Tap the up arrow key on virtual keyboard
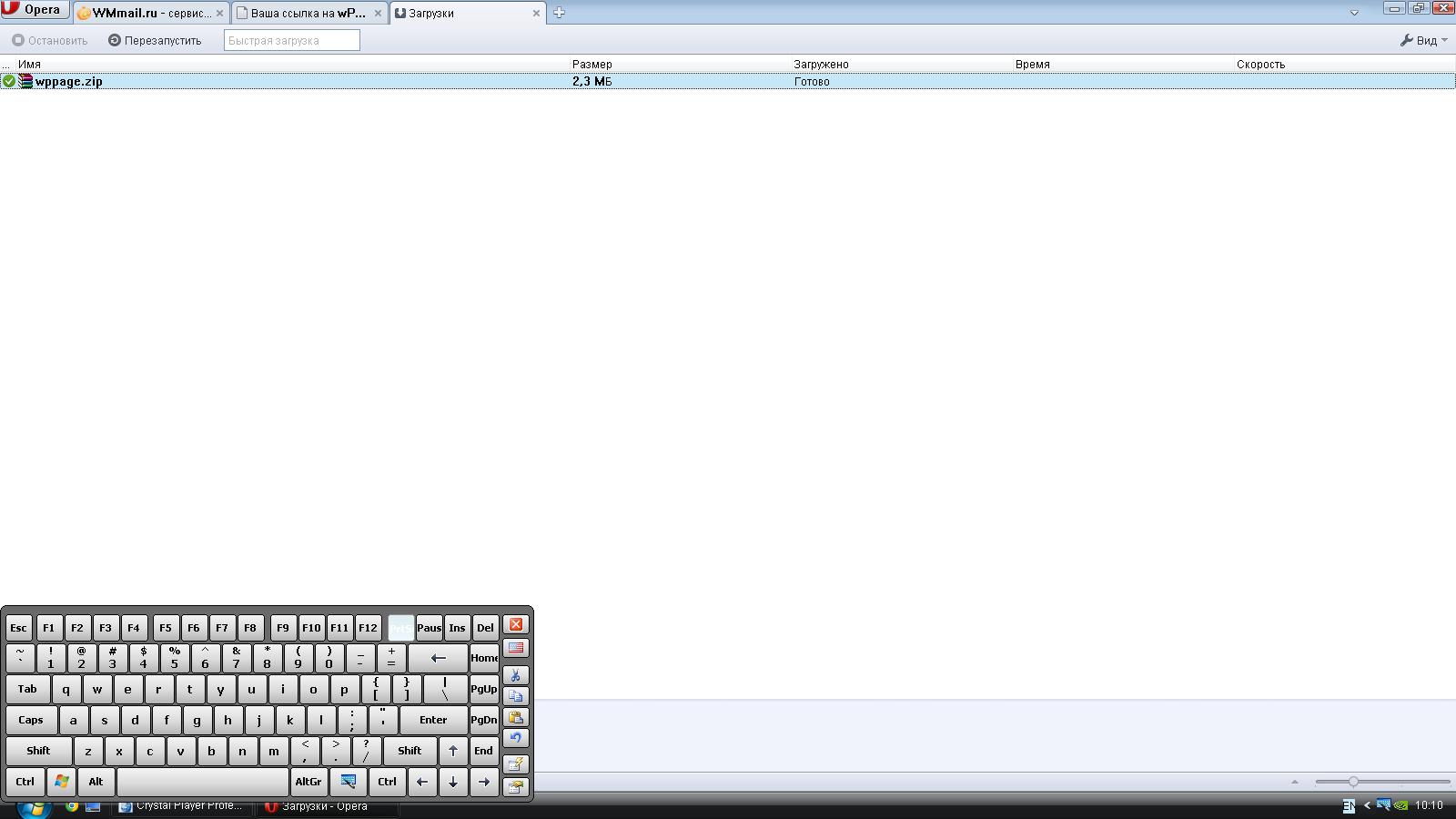This screenshot has height=819, width=1456. coord(452,751)
